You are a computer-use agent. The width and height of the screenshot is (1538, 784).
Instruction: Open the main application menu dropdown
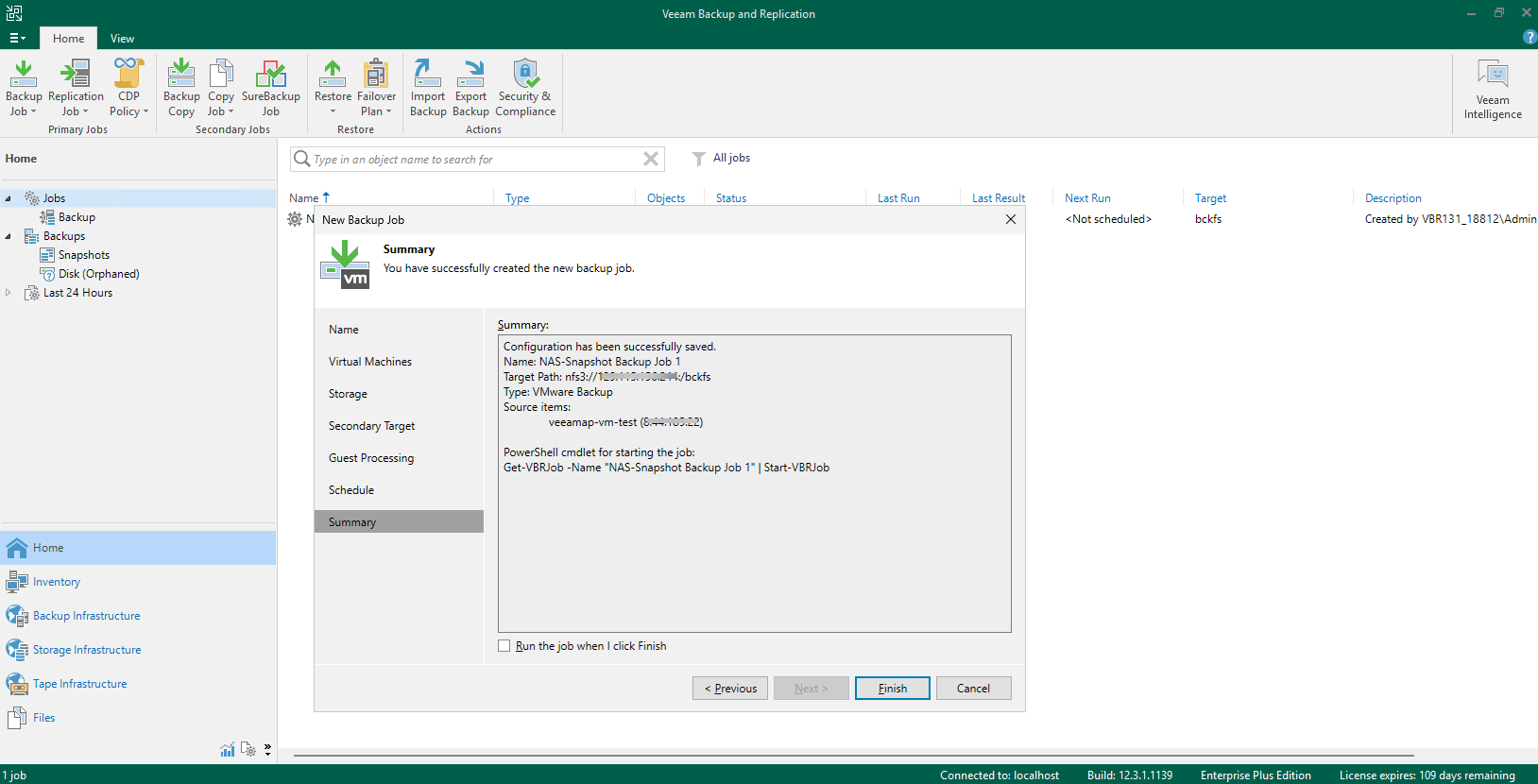coord(17,38)
